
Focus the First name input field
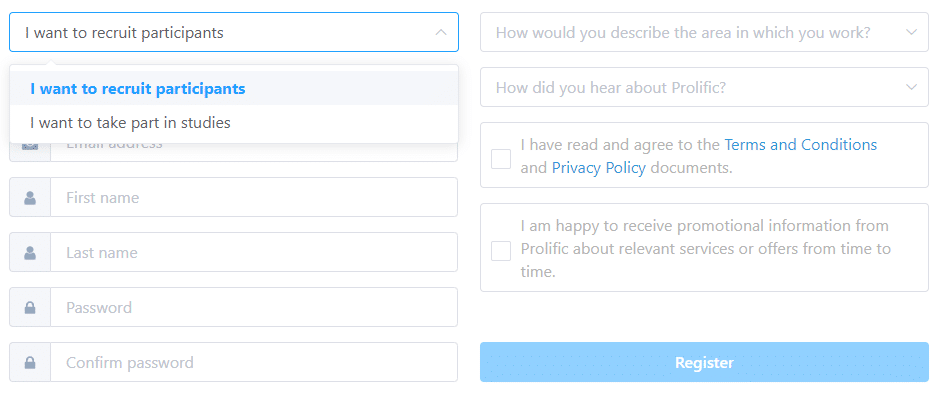pos(253,198)
